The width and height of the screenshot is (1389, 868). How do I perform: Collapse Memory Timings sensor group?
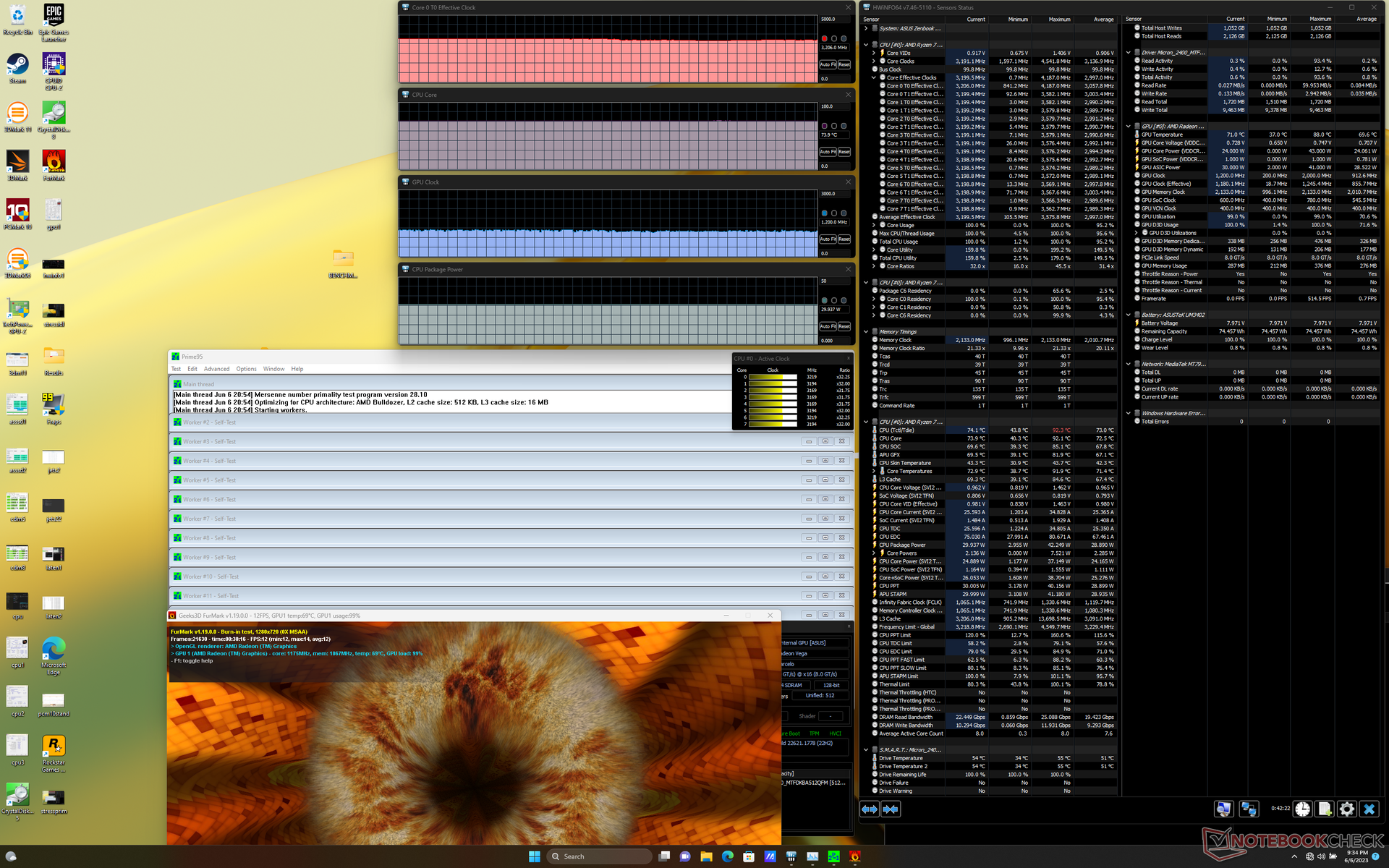point(866,332)
